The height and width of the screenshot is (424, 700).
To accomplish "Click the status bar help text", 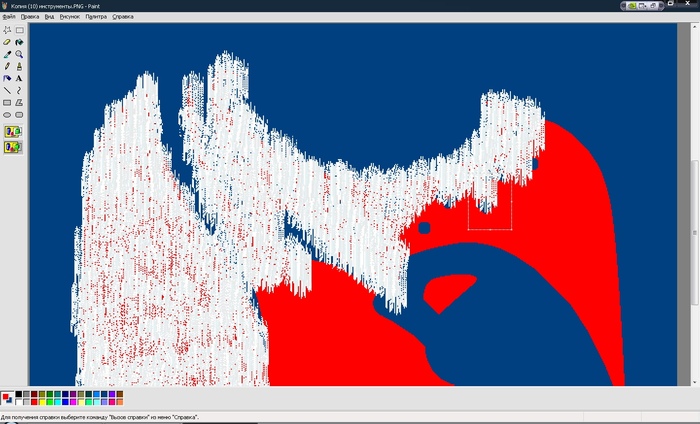I will pos(100,417).
